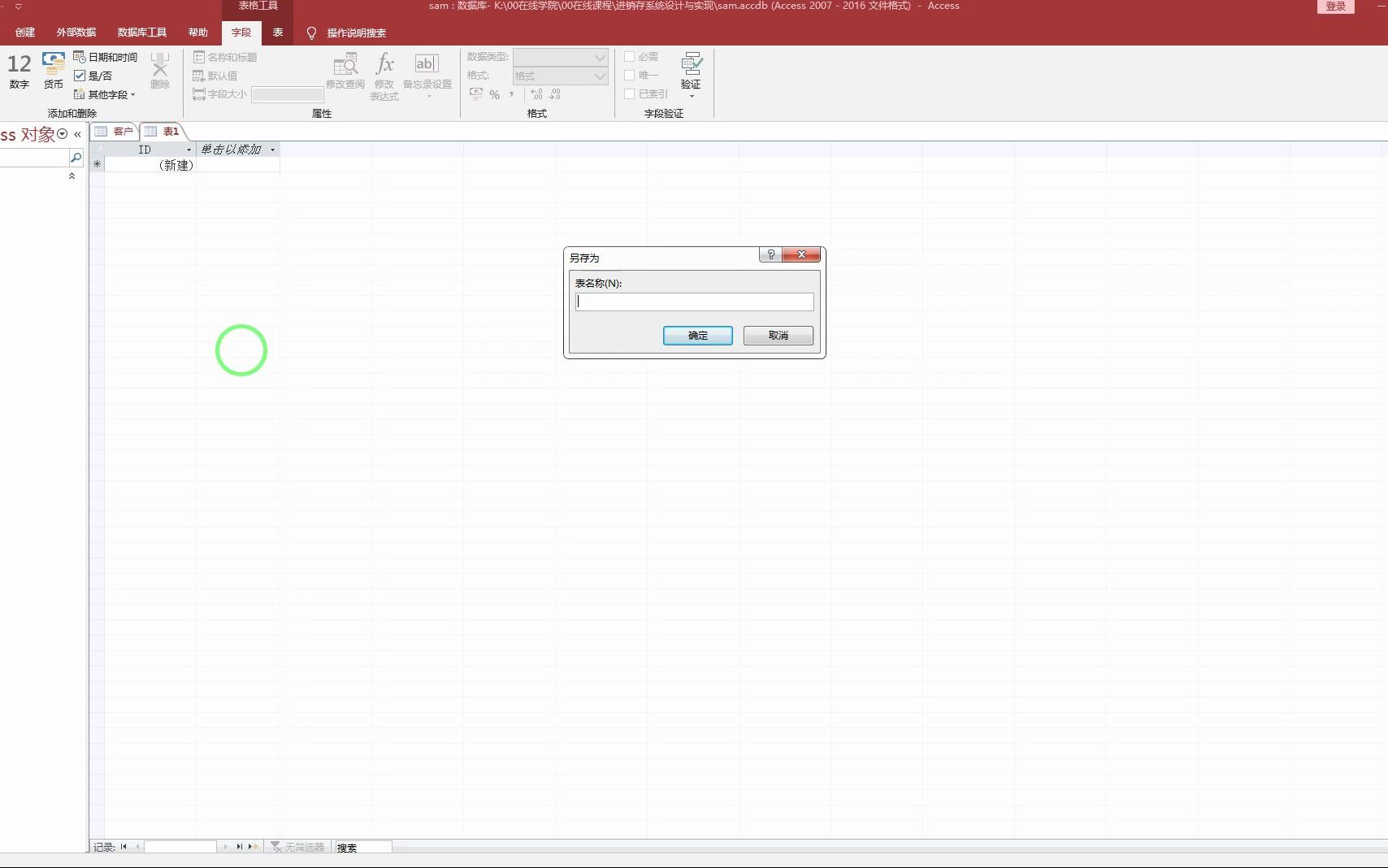Click the navigation pane search field
The width and height of the screenshot is (1388, 868).
tap(34, 158)
